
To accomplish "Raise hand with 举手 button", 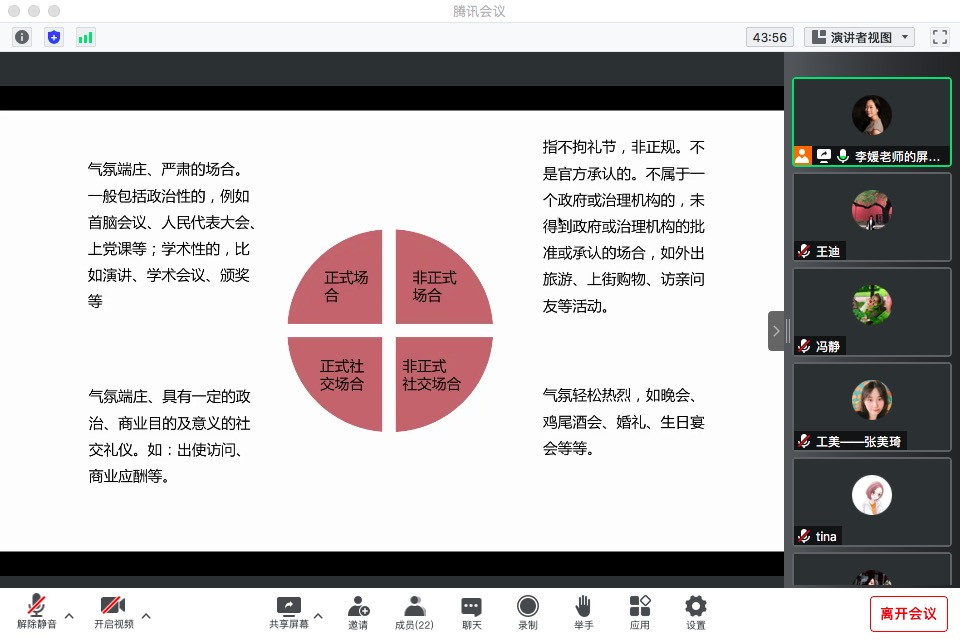I will coord(583,612).
